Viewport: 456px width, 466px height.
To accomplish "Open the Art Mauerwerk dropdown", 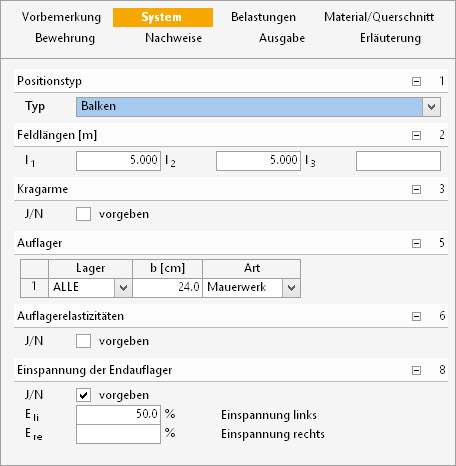I will tap(291, 288).
